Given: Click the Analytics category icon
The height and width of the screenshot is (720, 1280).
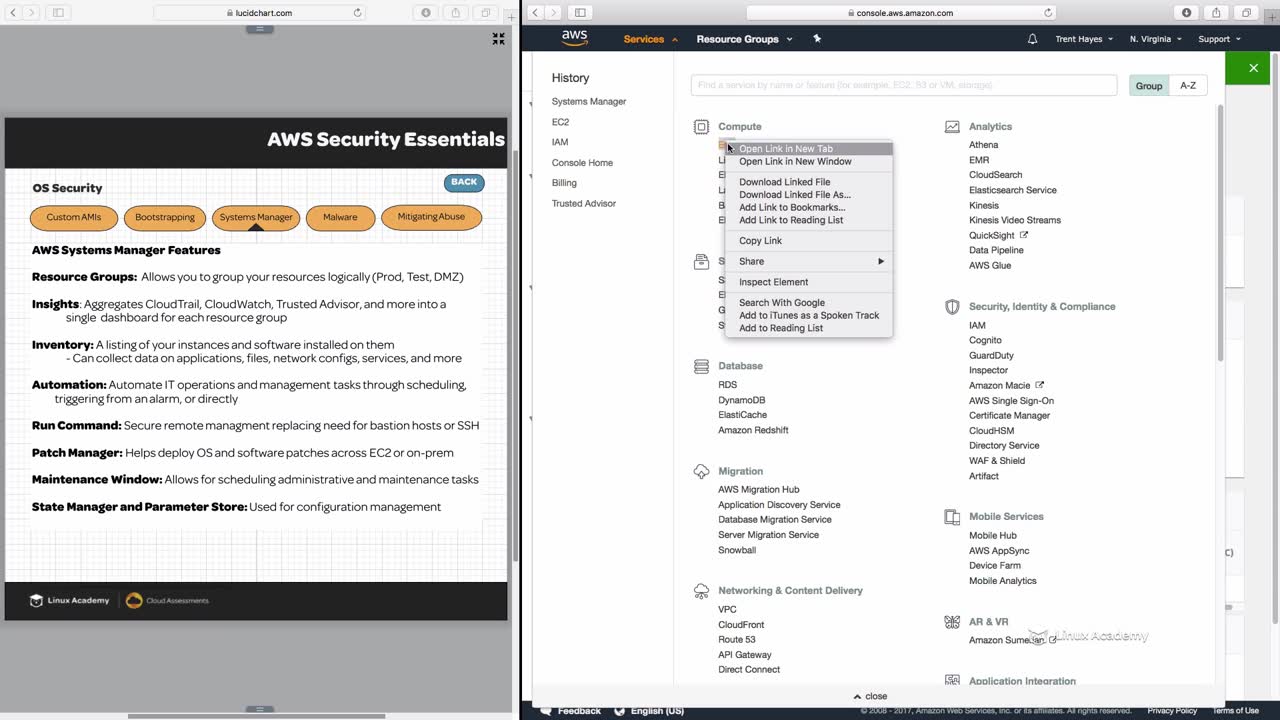Looking at the screenshot, I should (x=952, y=127).
